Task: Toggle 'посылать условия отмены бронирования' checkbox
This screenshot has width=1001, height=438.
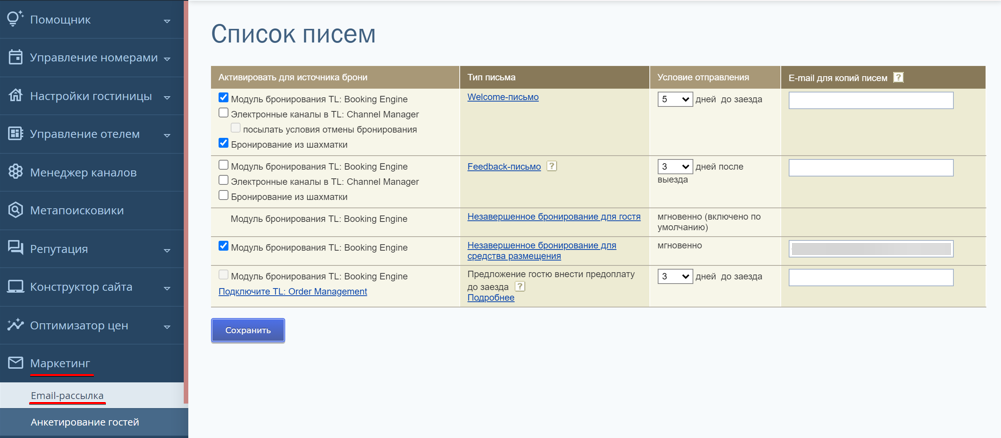Action: click(x=236, y=128)
